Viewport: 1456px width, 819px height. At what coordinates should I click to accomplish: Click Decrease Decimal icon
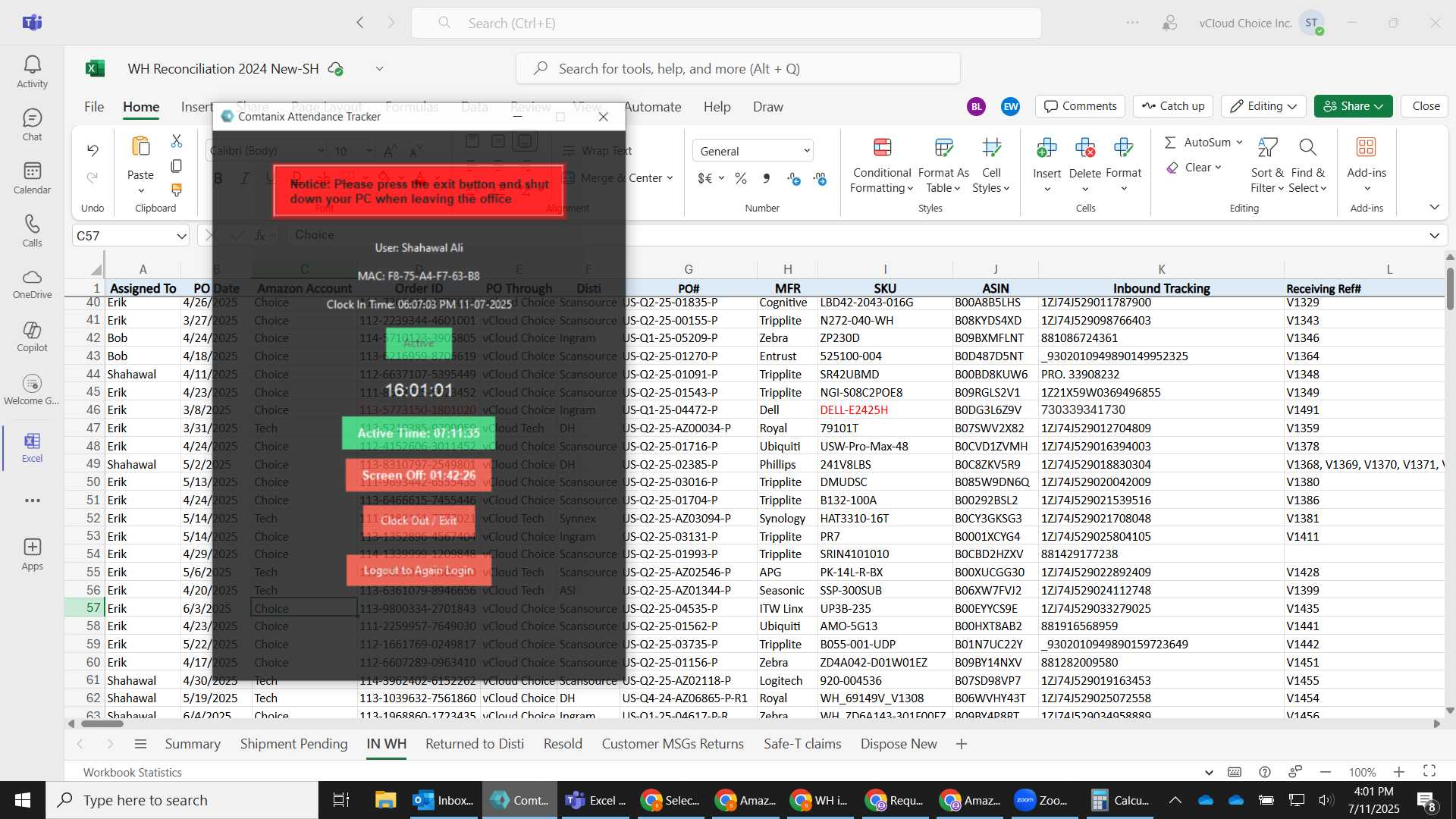tap(820, 178)
